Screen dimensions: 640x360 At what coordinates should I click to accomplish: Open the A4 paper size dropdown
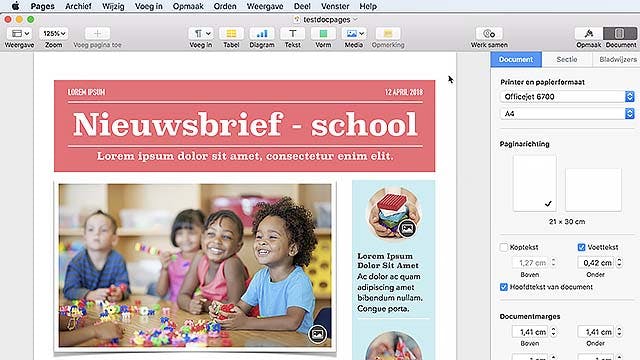567,113
